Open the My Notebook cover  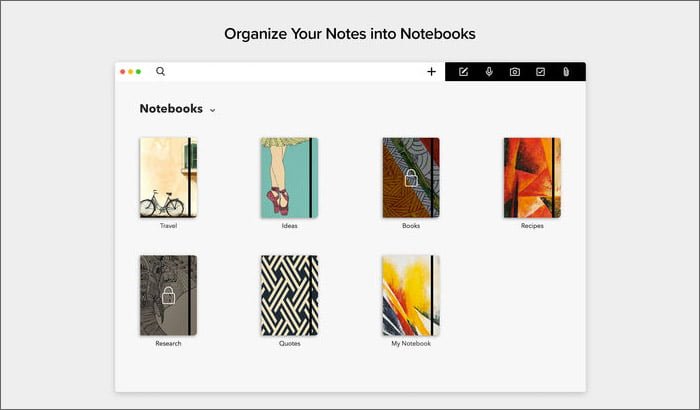(411, 295)
